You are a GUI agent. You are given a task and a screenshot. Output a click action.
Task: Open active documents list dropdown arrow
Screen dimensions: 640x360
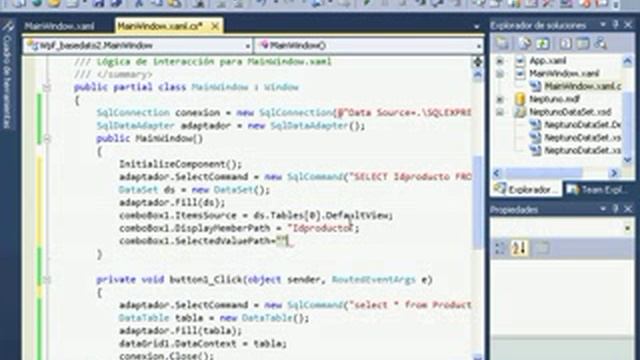coord(476,27)
